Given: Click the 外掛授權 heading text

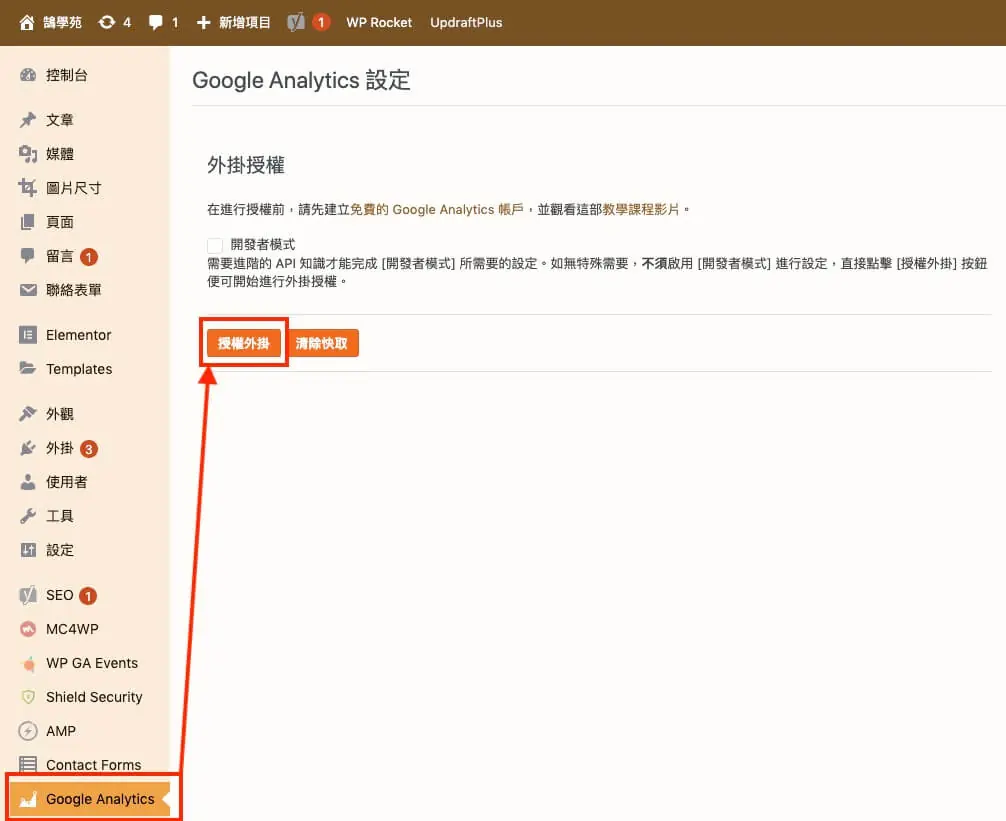Looking at the screenshot, I should tap(246, 165).
